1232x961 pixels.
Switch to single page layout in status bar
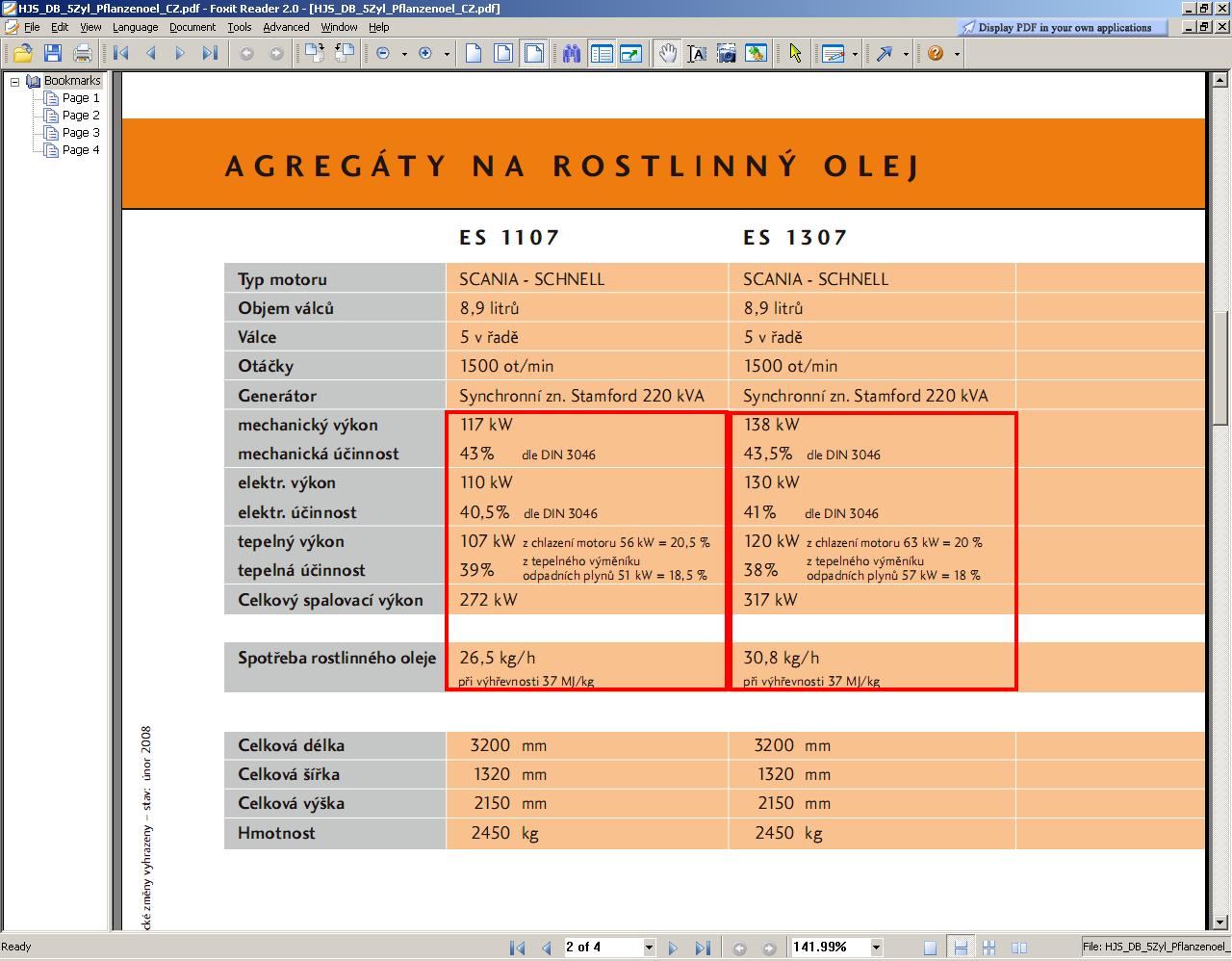930,948
